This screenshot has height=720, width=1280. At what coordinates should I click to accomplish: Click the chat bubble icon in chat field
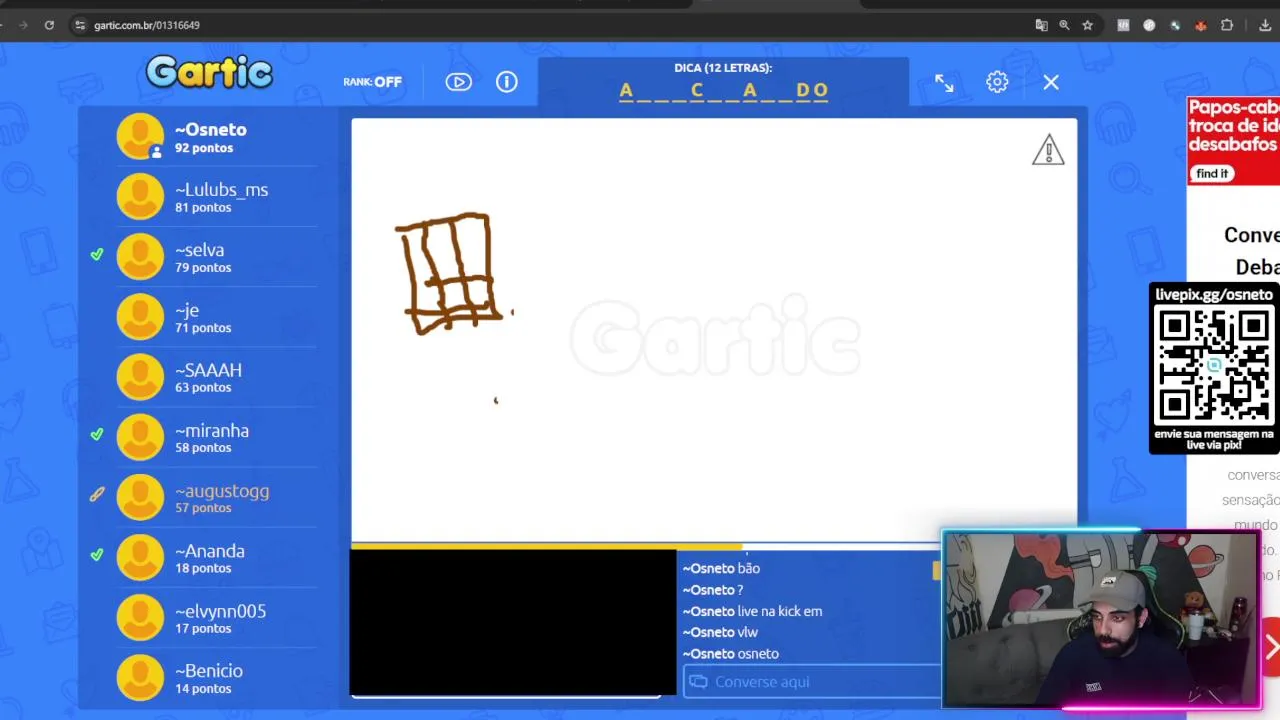(x=698, y=682)
